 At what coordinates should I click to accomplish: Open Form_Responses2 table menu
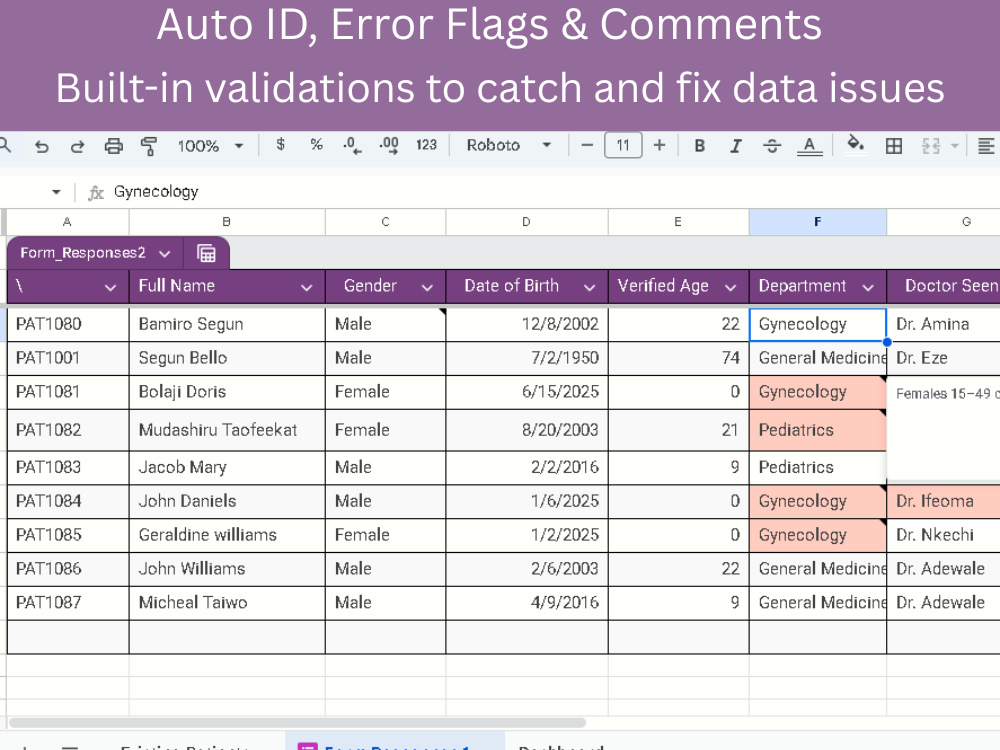click(165, 254)
